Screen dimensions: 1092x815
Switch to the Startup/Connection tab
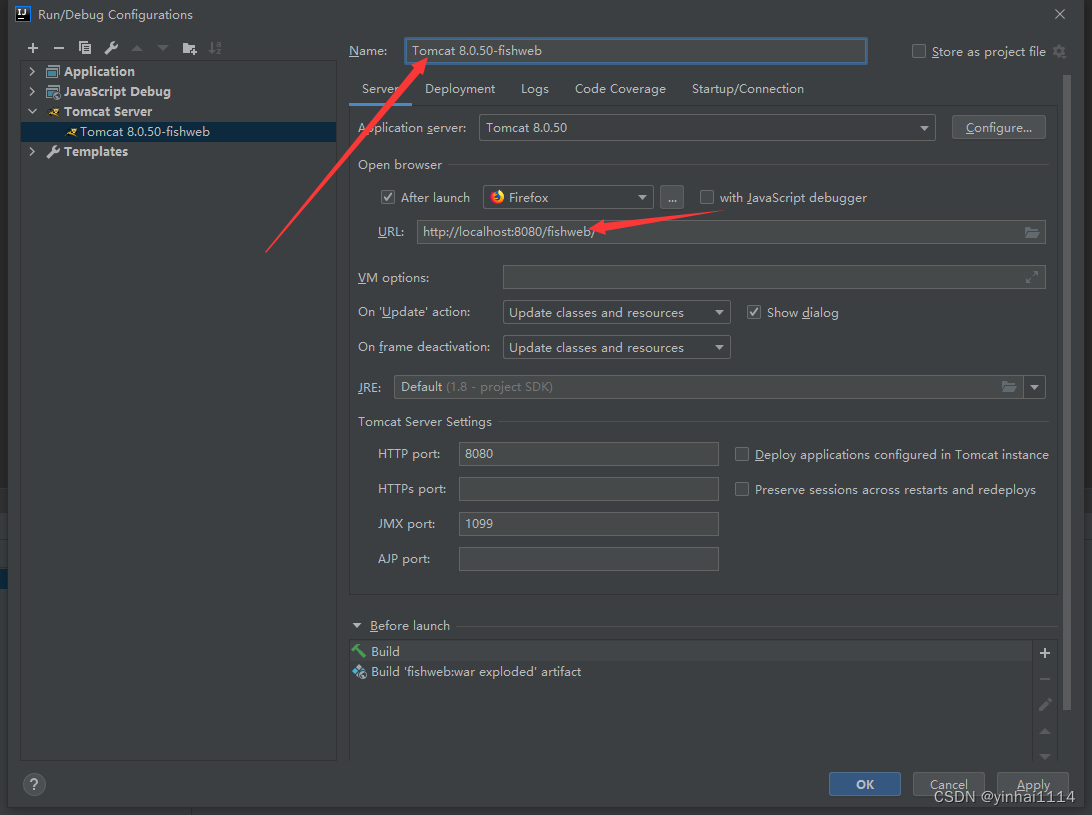(747, 89)
